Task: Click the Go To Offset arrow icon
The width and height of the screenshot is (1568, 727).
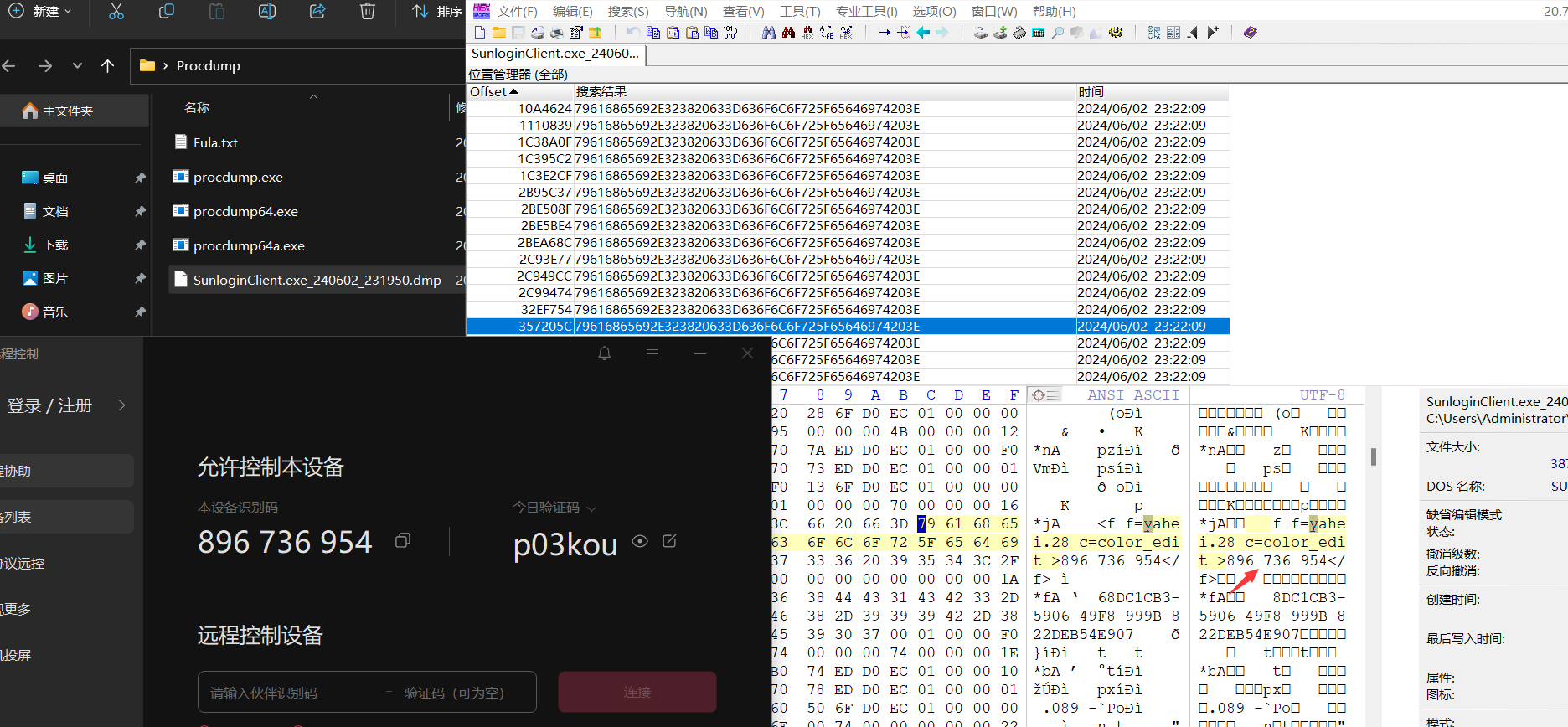Action: (x=885, y=32)
